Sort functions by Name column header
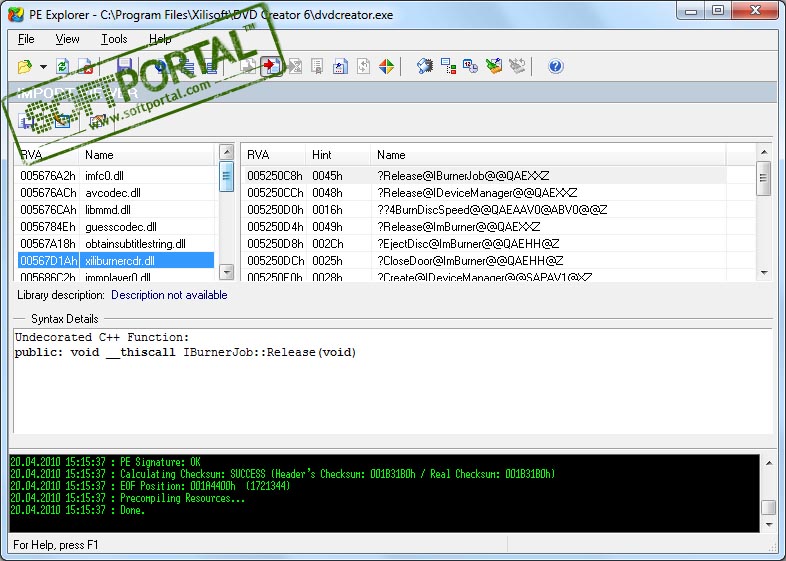The width and height of the screenshot is (786, 561). pyautogui.click(x=548, y=155)
